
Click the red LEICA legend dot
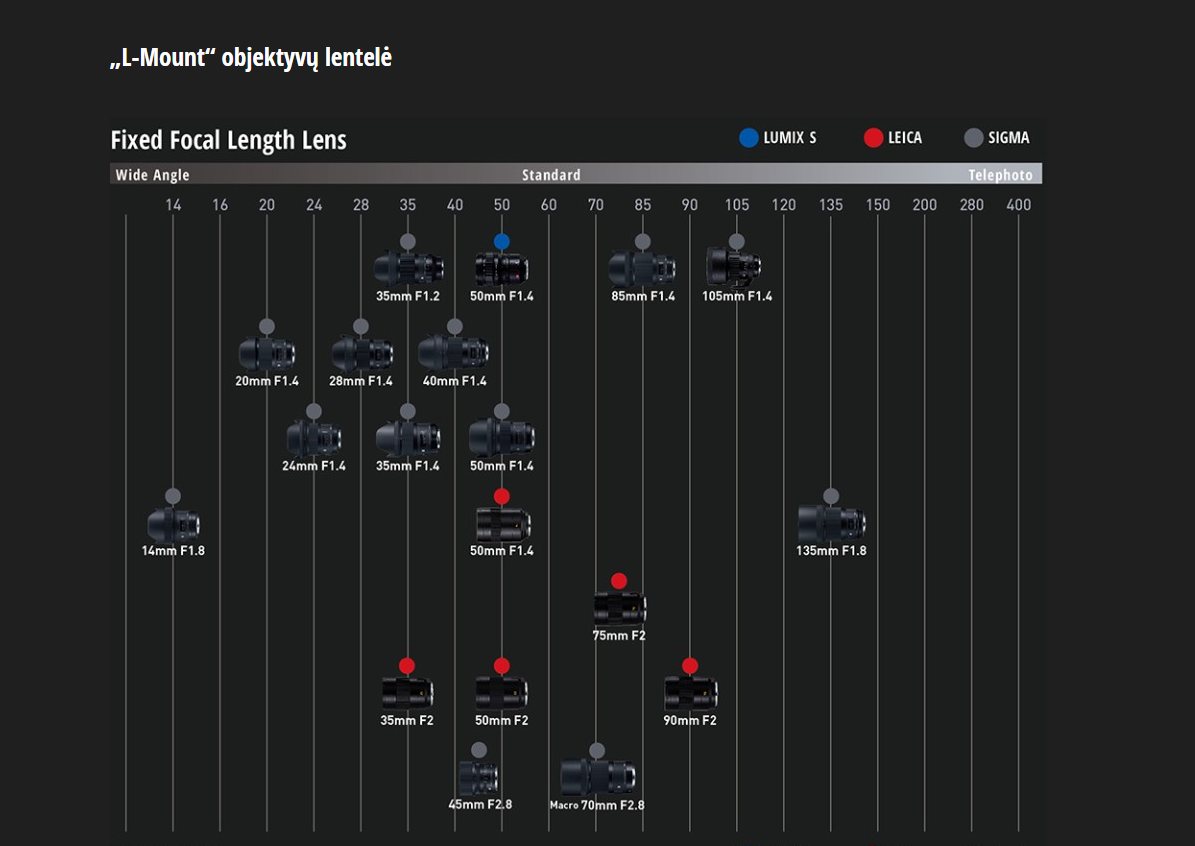(x=873, y=137)
